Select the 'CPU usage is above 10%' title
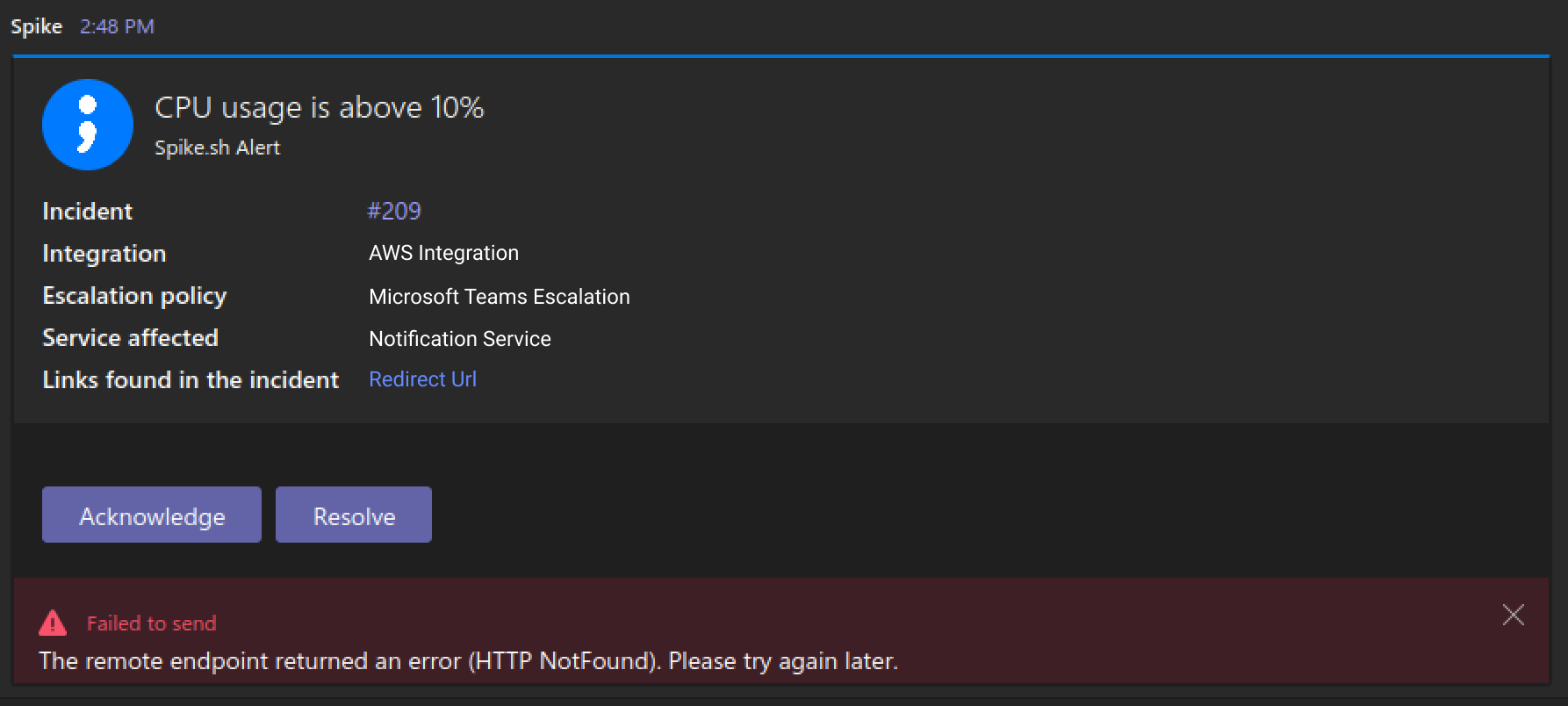This screenshot has width=1568, height=706. [x=320, y=107]
